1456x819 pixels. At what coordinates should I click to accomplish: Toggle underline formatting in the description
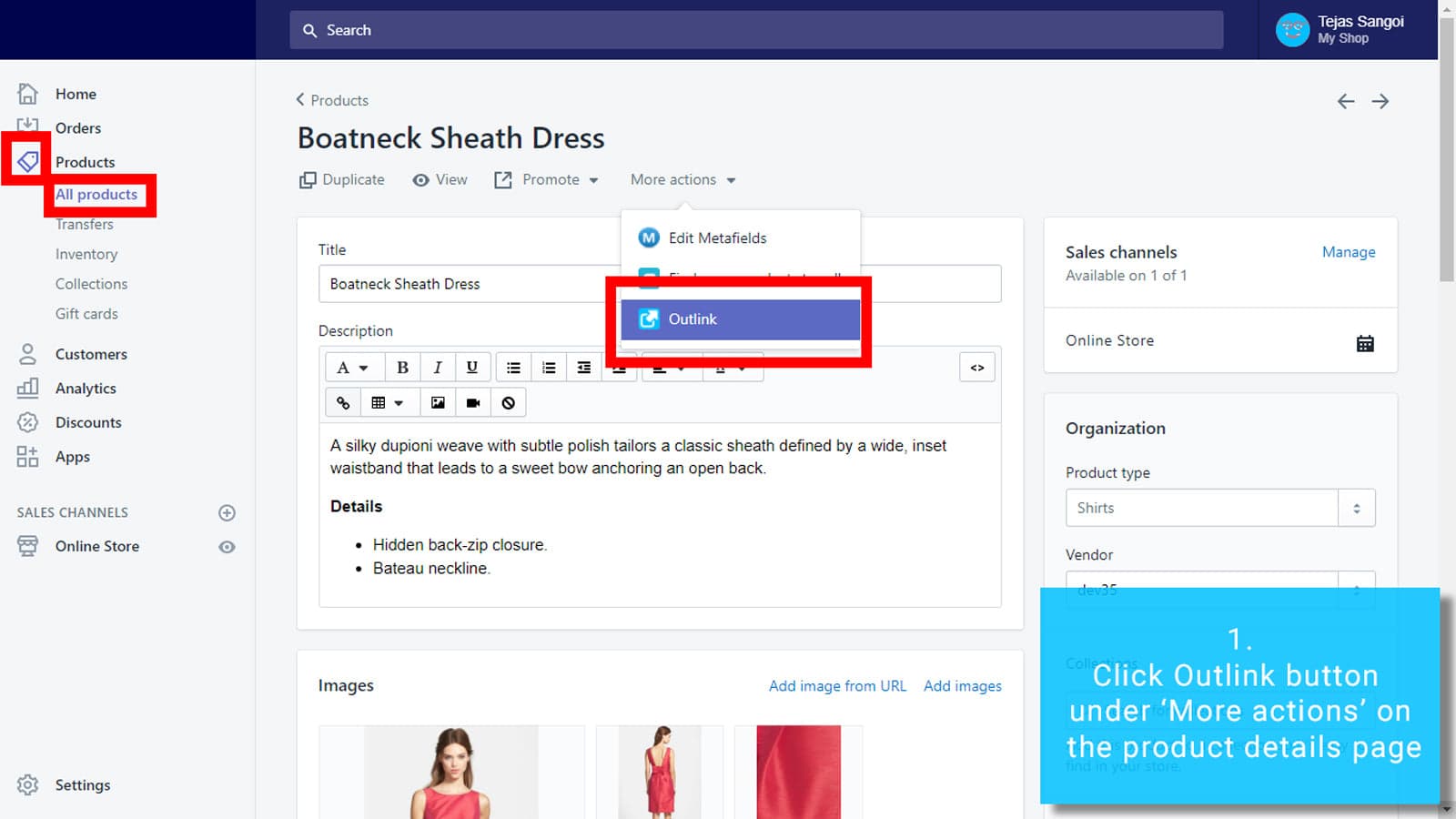click(x=471, y=367)
